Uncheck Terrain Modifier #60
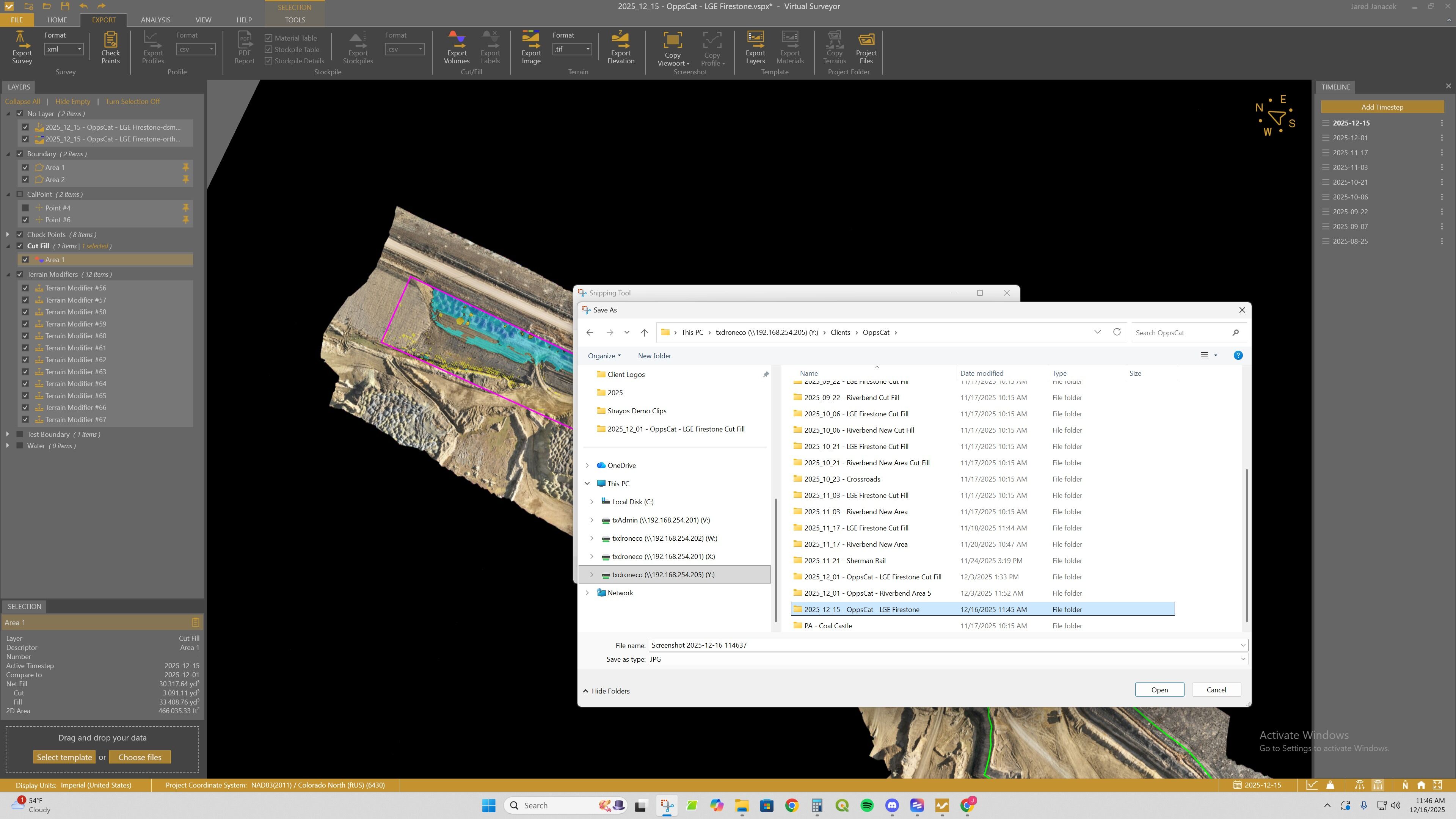This screenshot has height=819, width=1456. tap(25, 336)
